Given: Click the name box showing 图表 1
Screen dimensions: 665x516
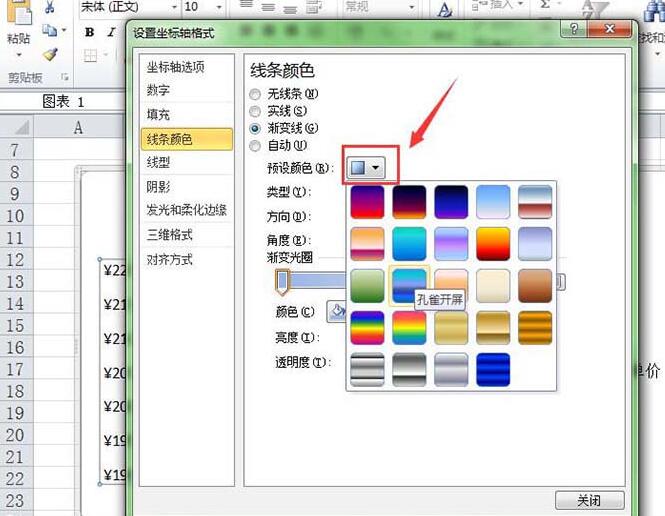Looking at the screenshot, I should 63,101.
